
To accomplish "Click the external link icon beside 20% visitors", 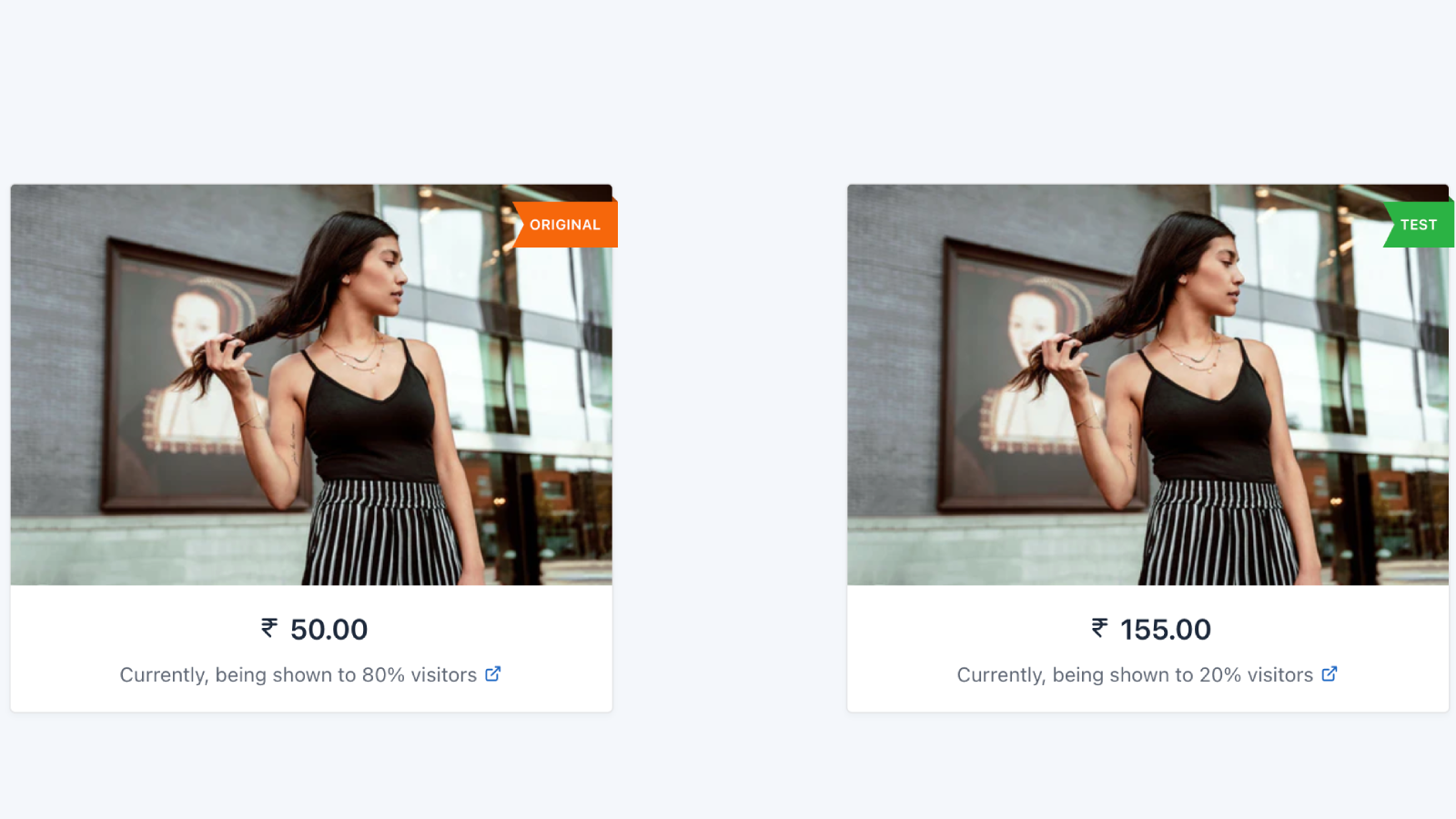I will point(1330,674).
